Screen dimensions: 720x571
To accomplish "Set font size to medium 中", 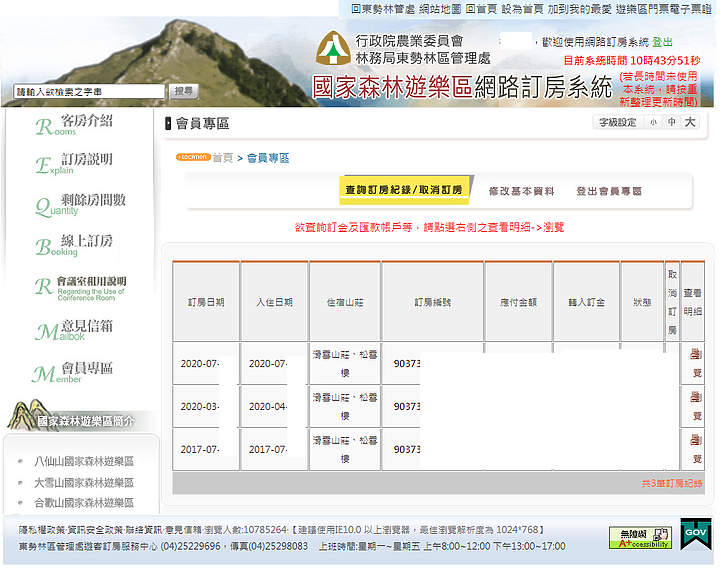I will [672, 122].
